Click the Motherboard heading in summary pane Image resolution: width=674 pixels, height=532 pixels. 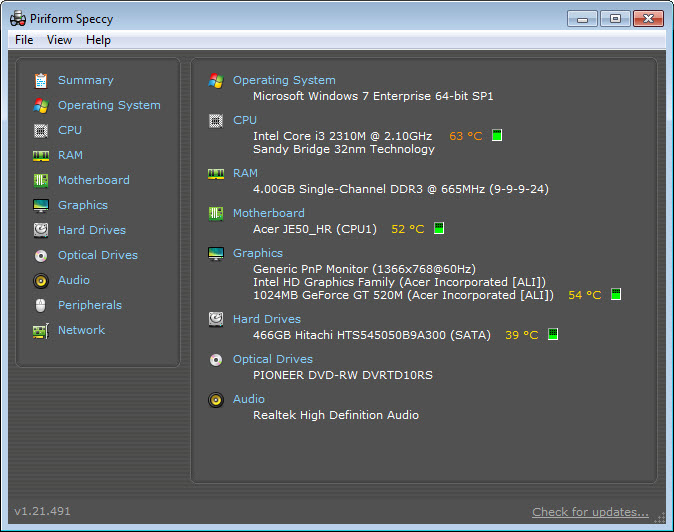tap(269, 213)
